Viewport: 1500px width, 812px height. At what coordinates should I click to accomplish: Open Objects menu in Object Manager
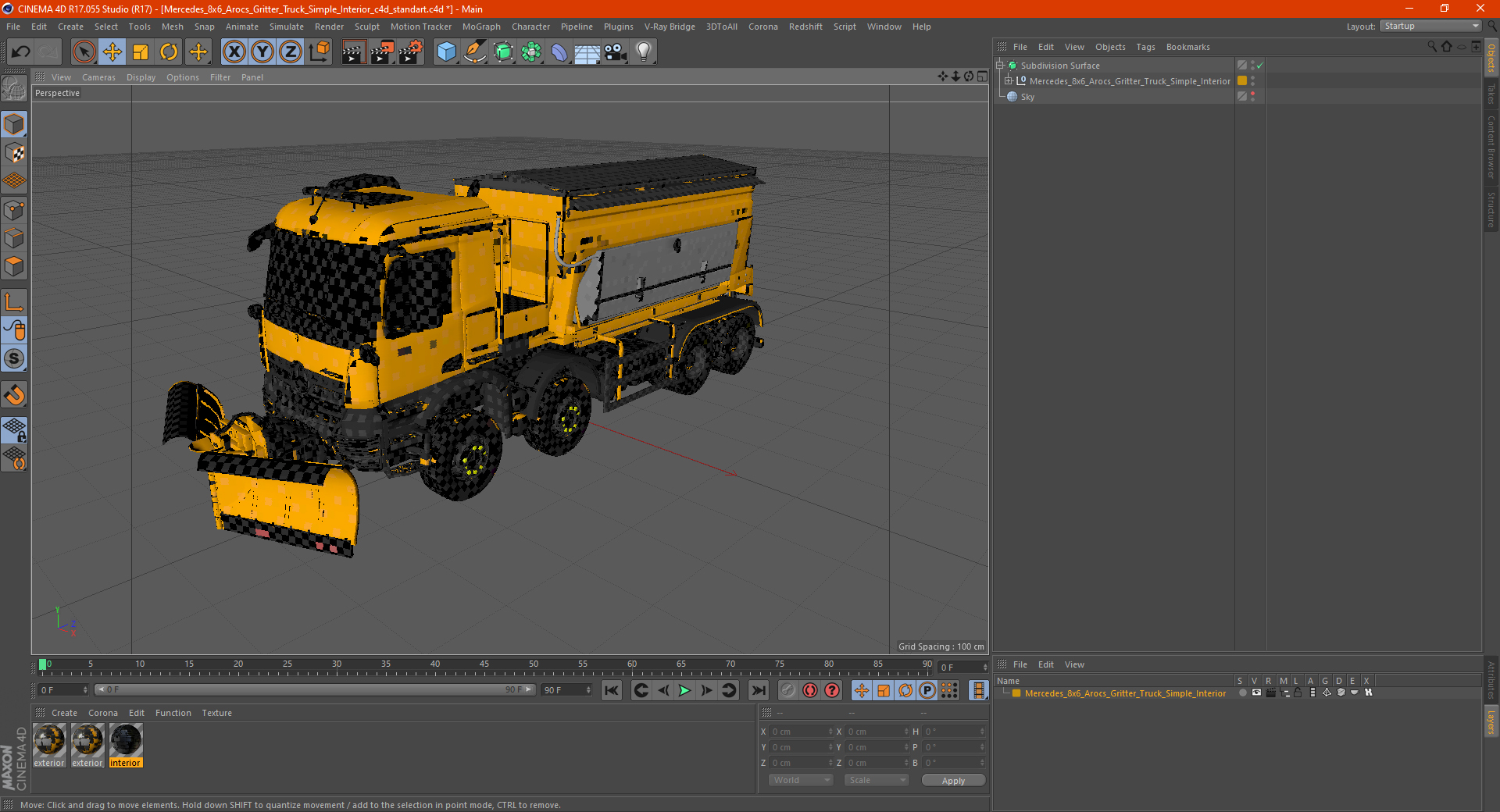pos(1110,47)
